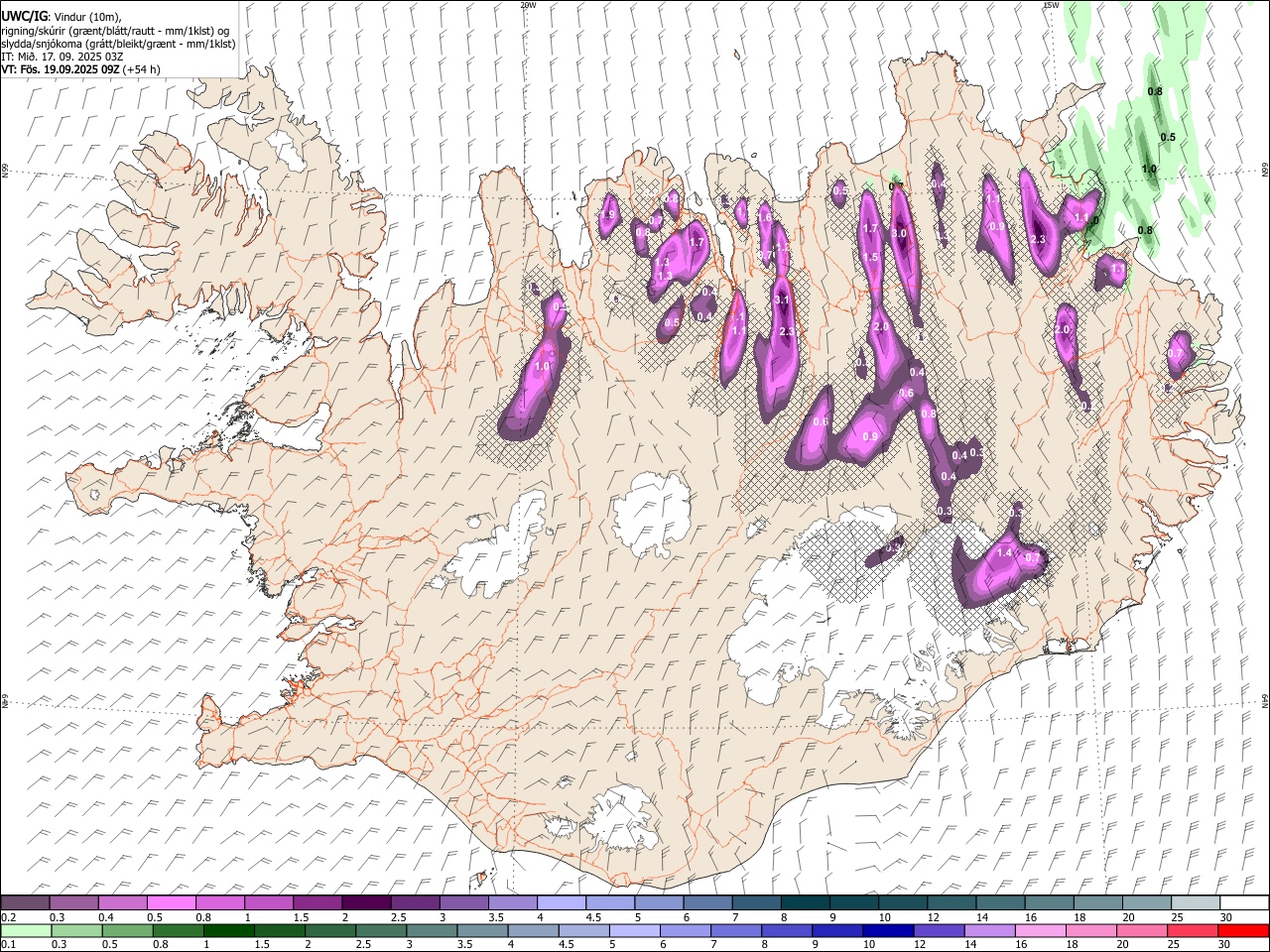Click the darkest purple 1.5–2 swatch, upper scale
Viewport: 1270px width, 952px height.
(x=366, y=903)
